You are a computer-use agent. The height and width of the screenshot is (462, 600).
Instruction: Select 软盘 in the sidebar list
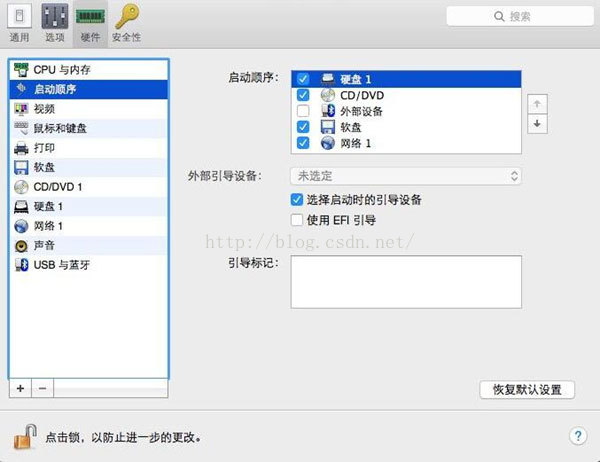click(88, 167)
